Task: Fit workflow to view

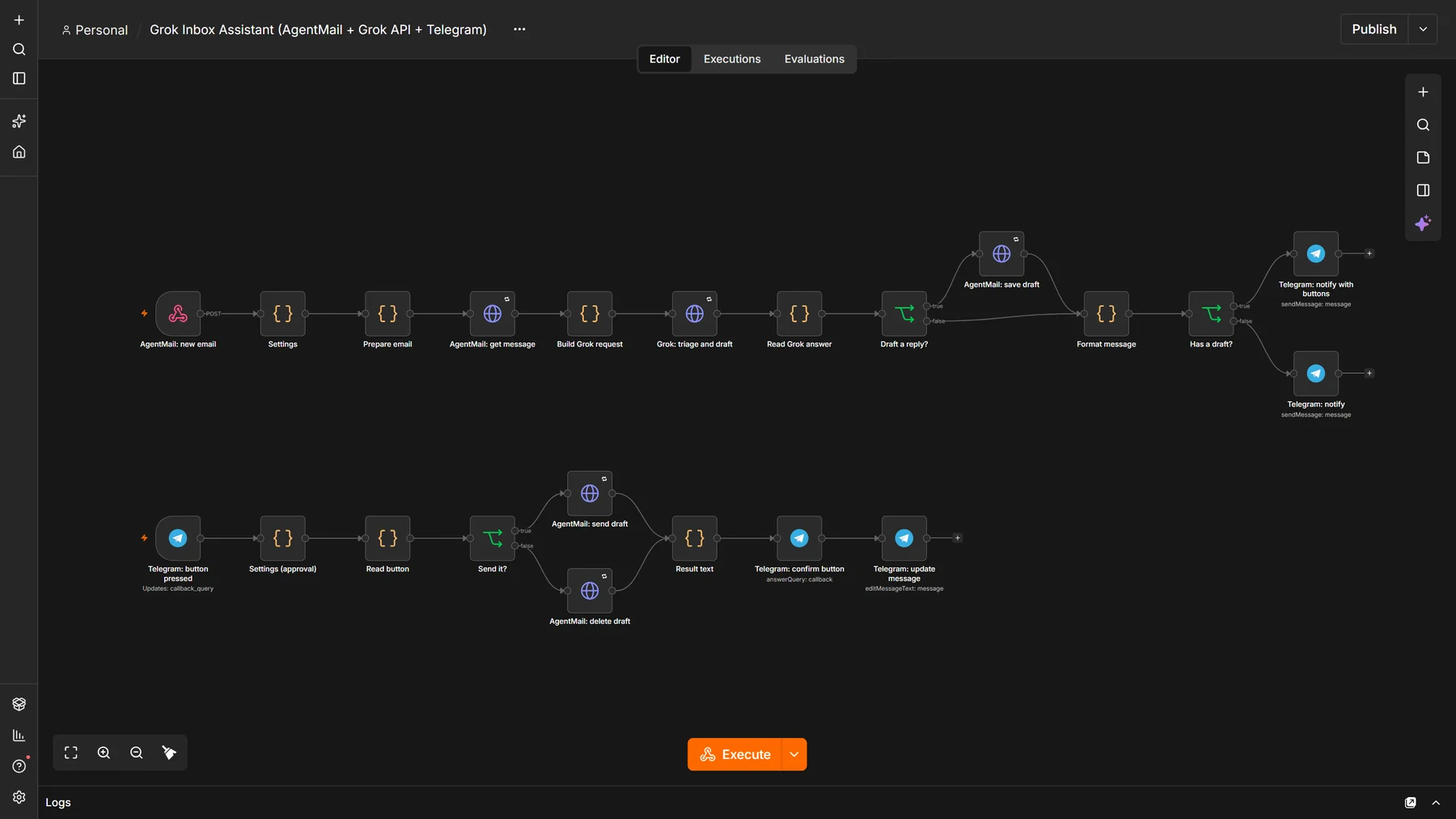Action: click(x=71, y=753)
